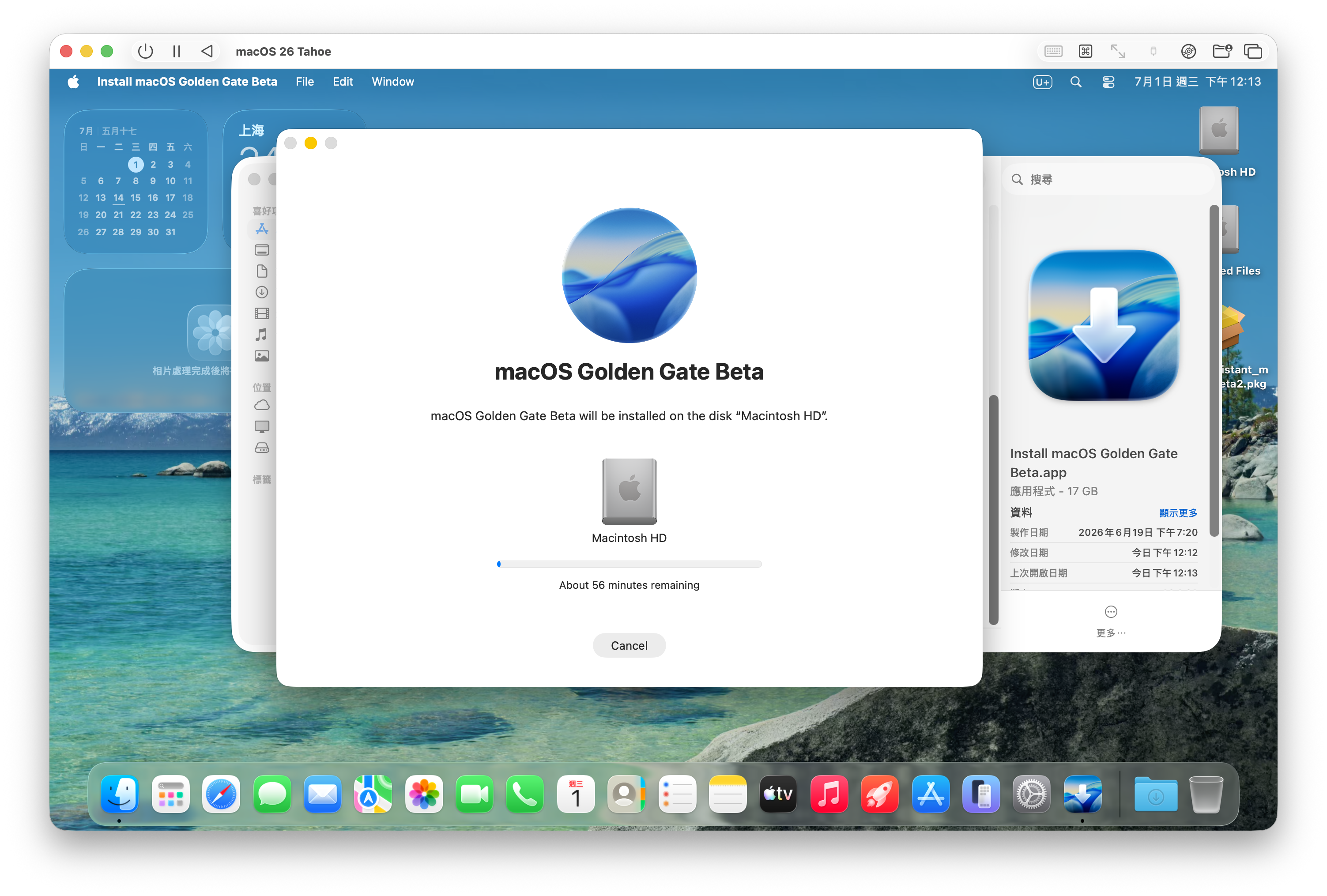Click the command key icon in VM toolbar
Image resolution: width=1327 pixels, height=896 pixels.
pos(1085,51)
